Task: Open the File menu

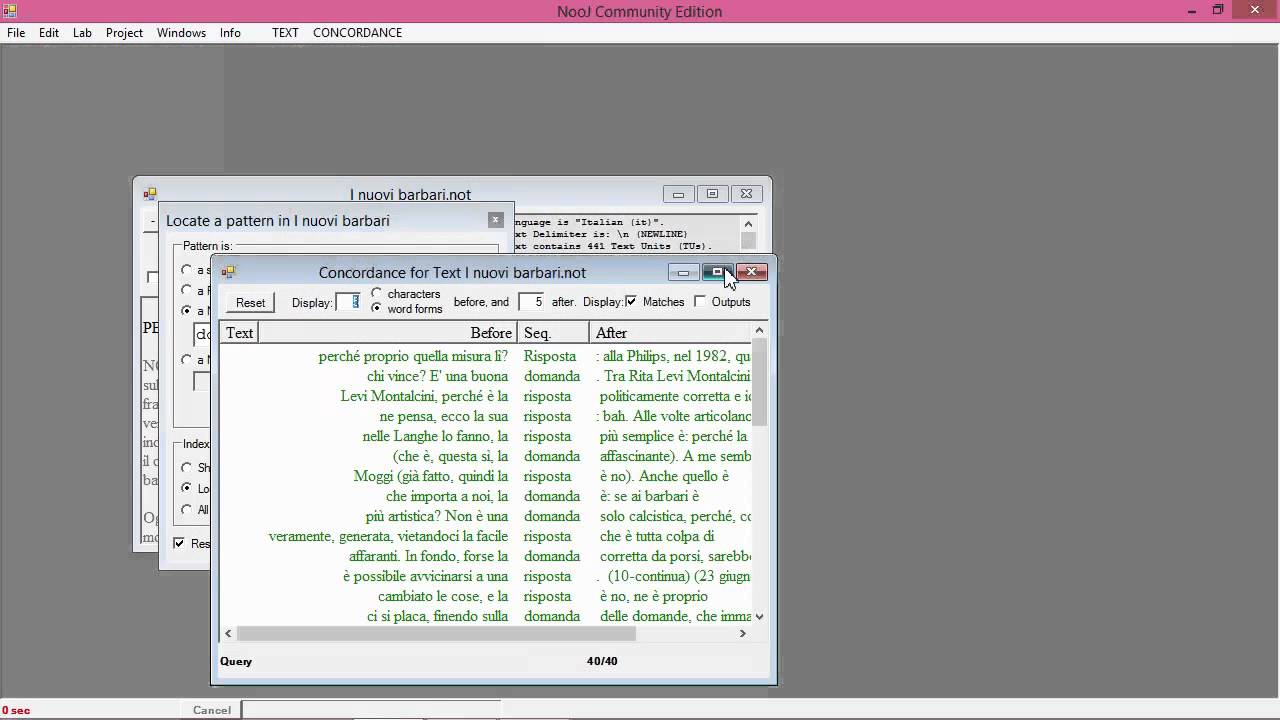Action: [16, 32]
